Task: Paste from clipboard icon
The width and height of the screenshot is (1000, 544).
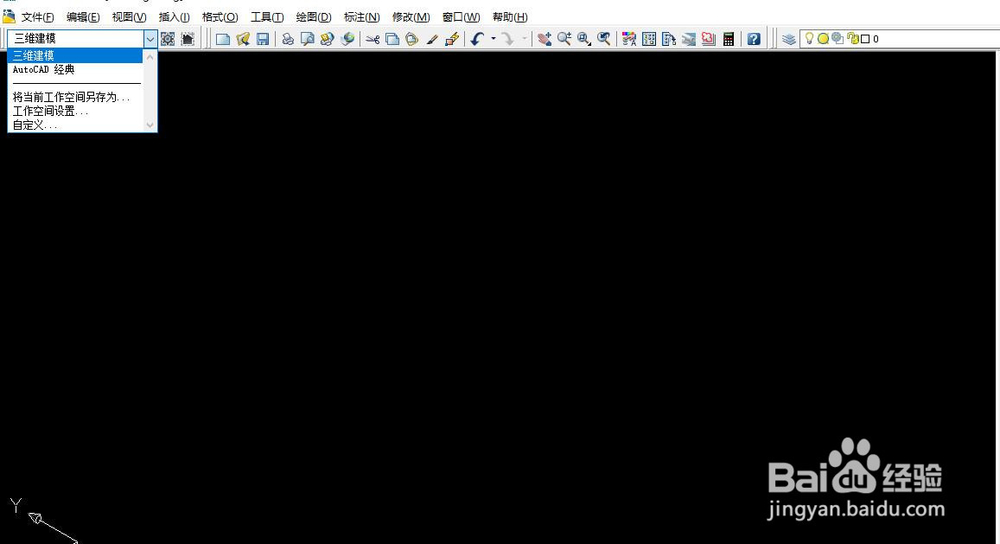Action: coord(412,39)
